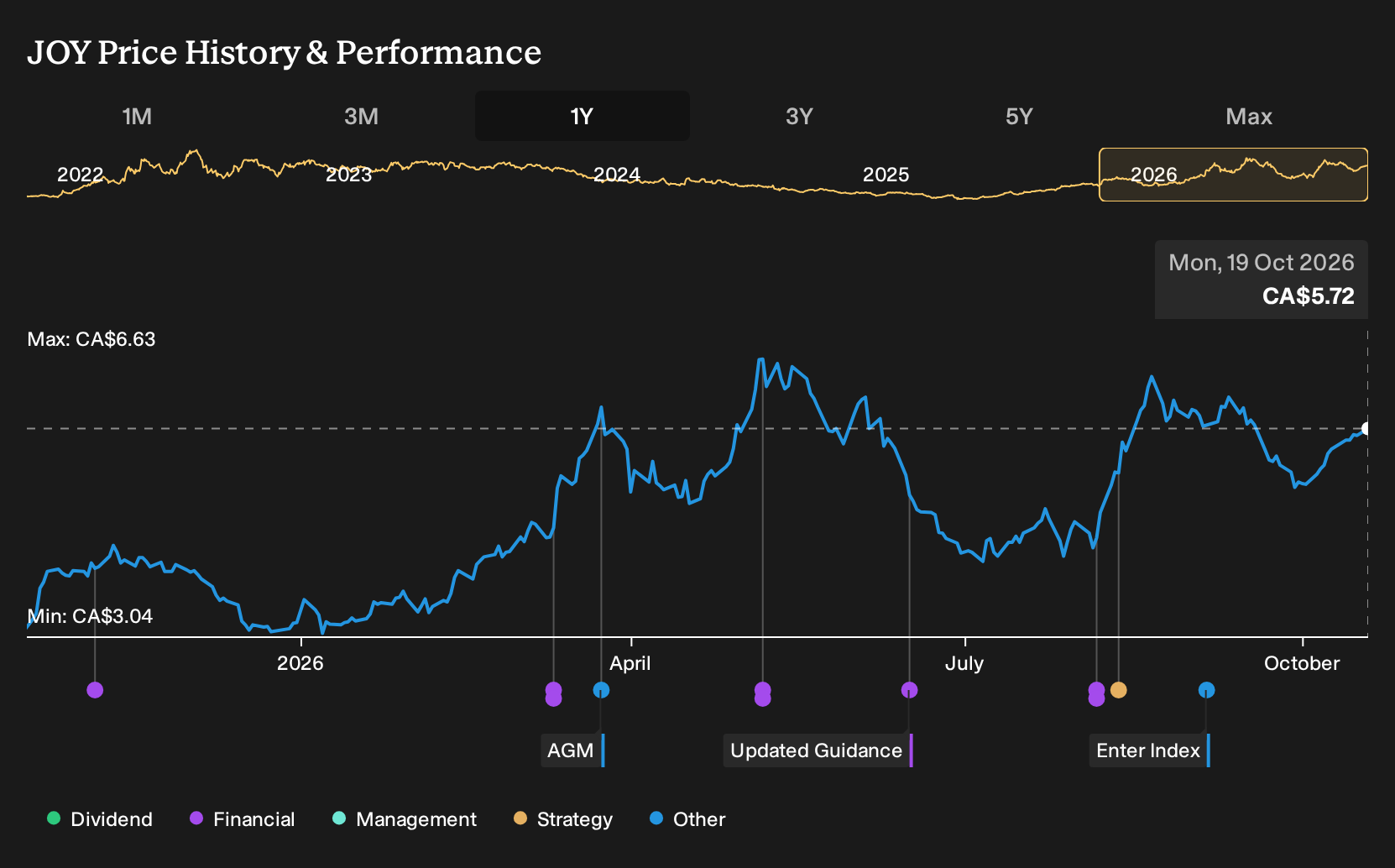
Task: Click the July axis label
Action: pyautogui.click(x=964, y=663)
